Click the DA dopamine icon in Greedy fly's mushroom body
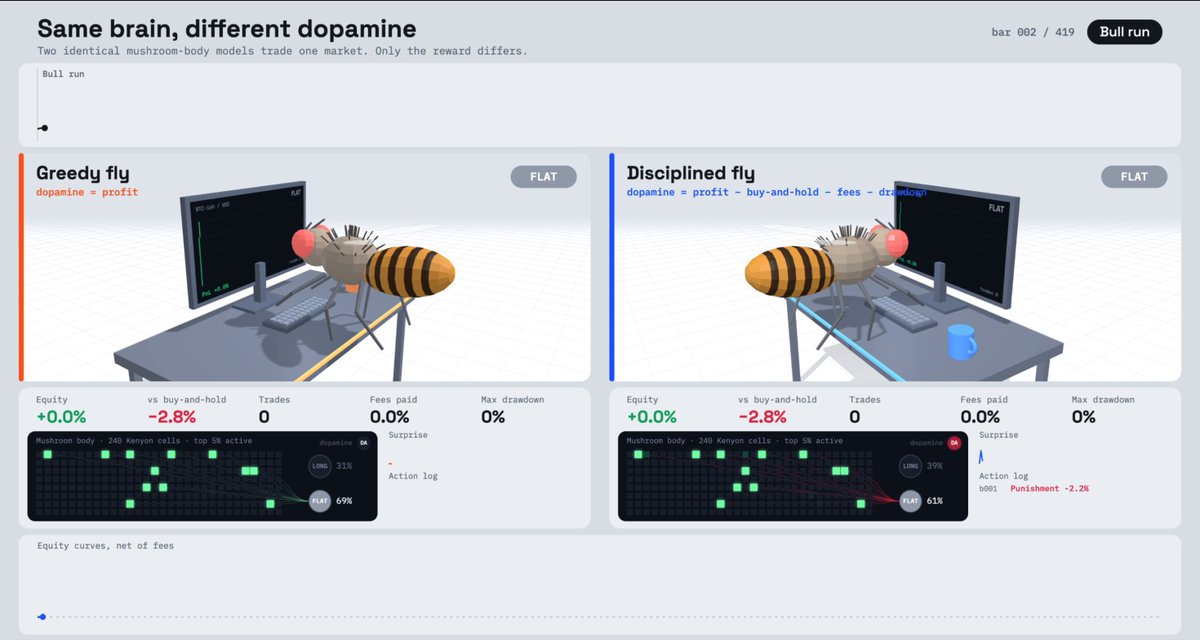 363,442
